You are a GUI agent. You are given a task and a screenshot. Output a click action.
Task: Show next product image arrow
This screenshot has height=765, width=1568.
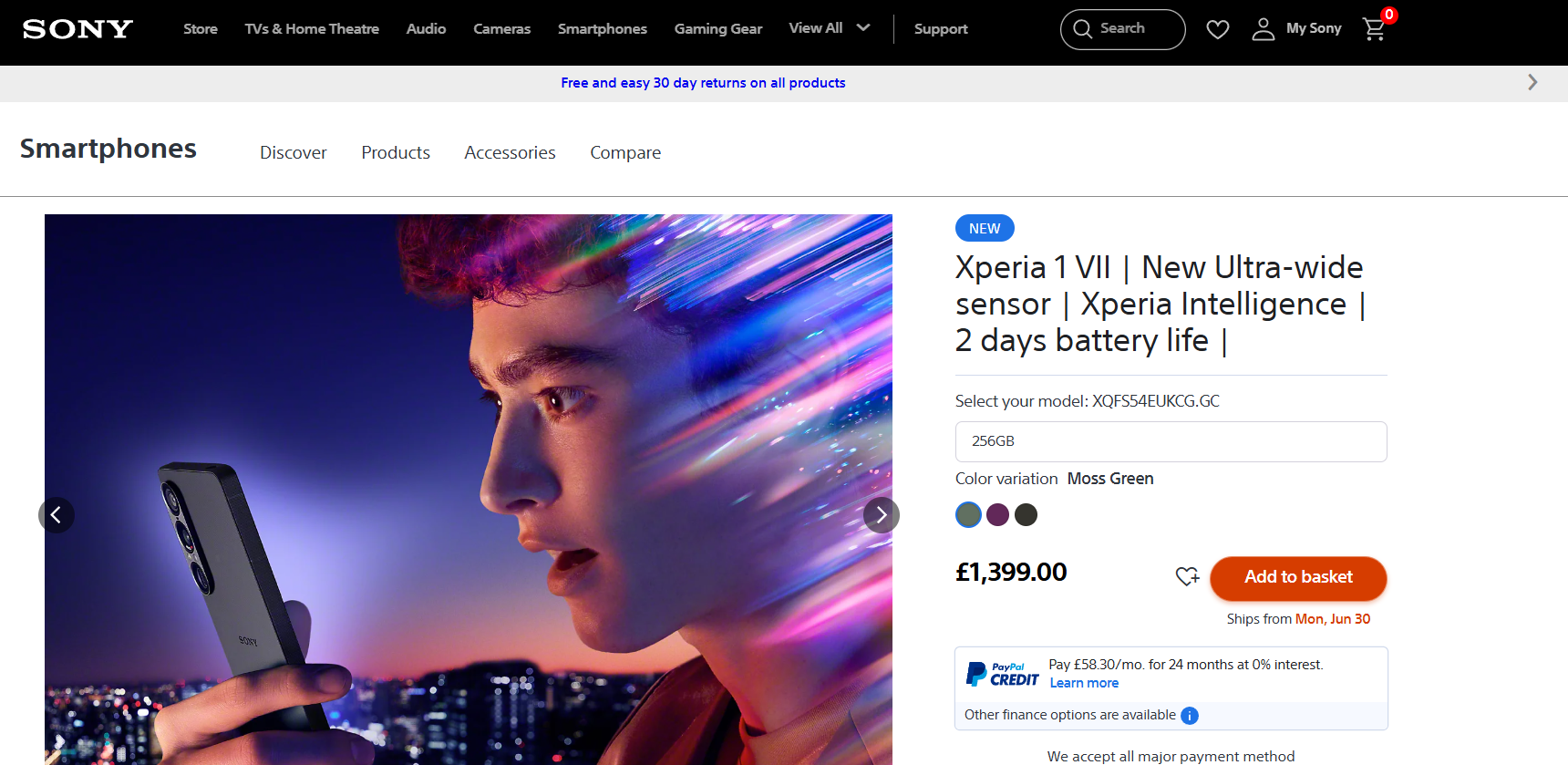pyautogui.click(x=882, y=515)
